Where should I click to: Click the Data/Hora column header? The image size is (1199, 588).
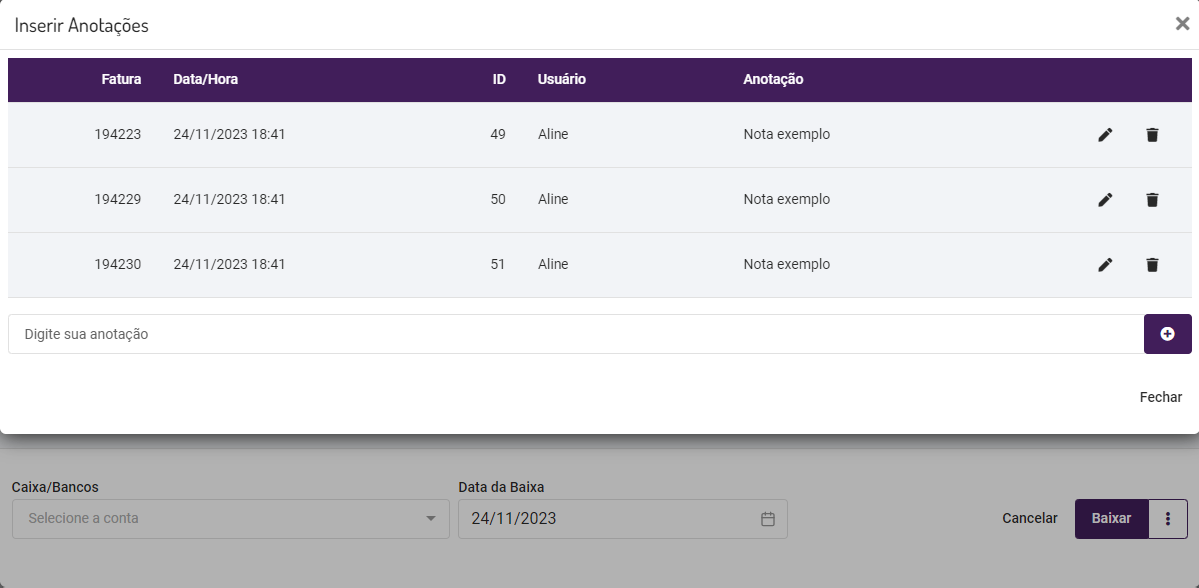click(205, 79)
